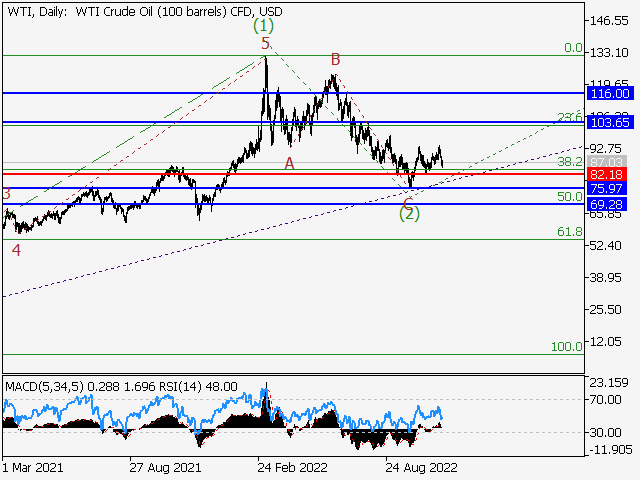Click the 146.55 price axis value

coord(609,21)
